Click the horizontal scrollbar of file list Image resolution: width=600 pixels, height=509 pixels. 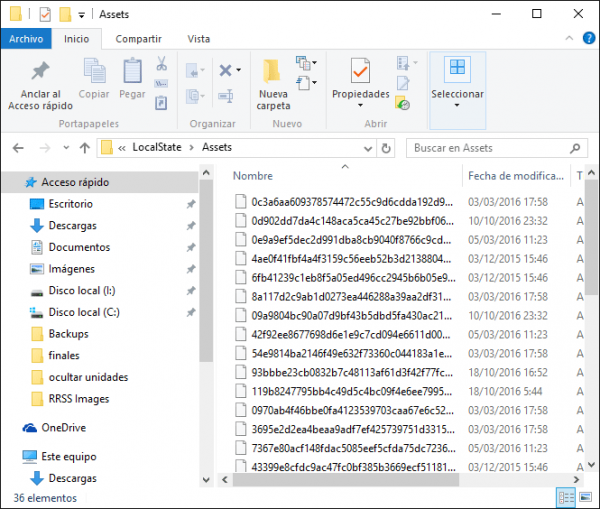(346, 480)
